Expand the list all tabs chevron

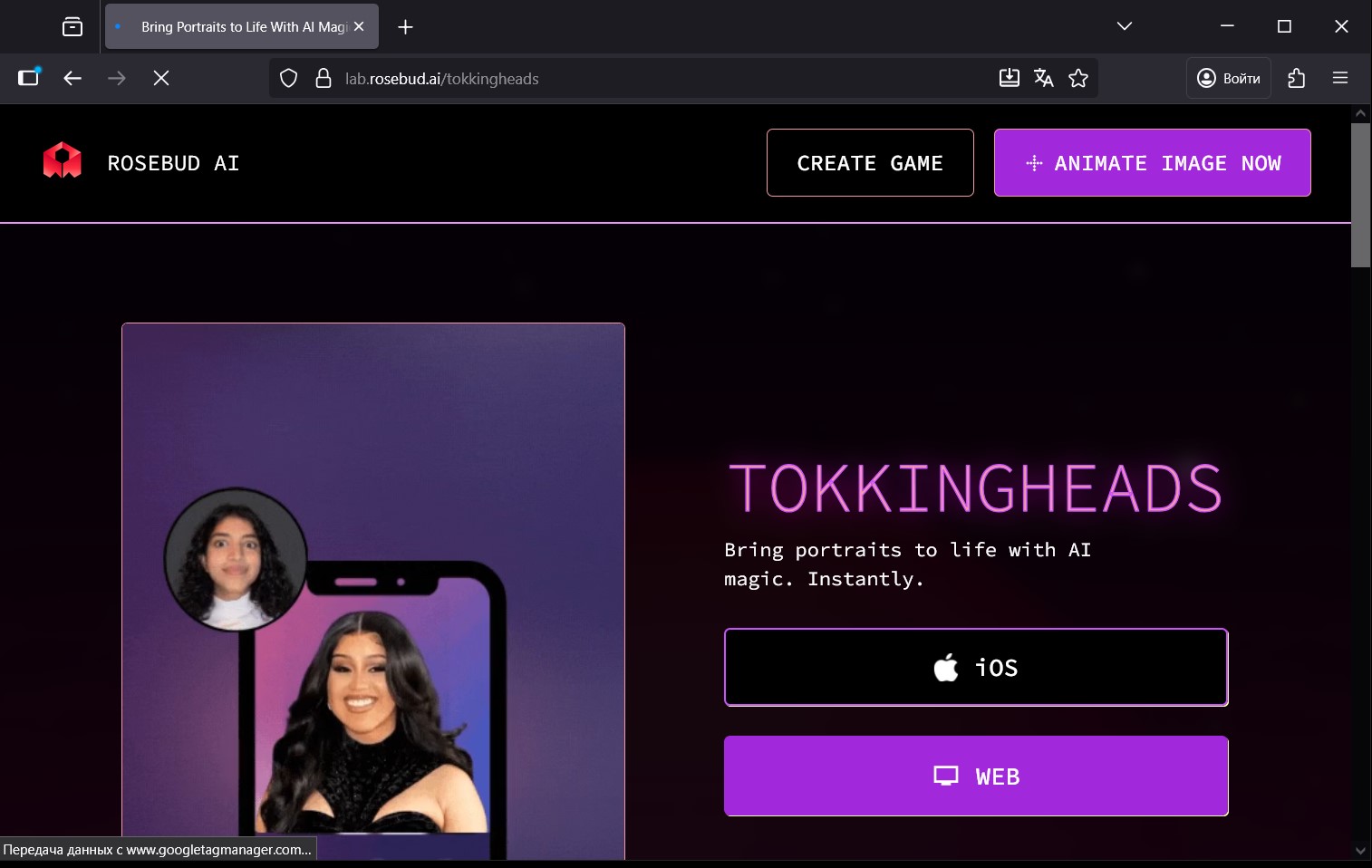click(1125, 26)
